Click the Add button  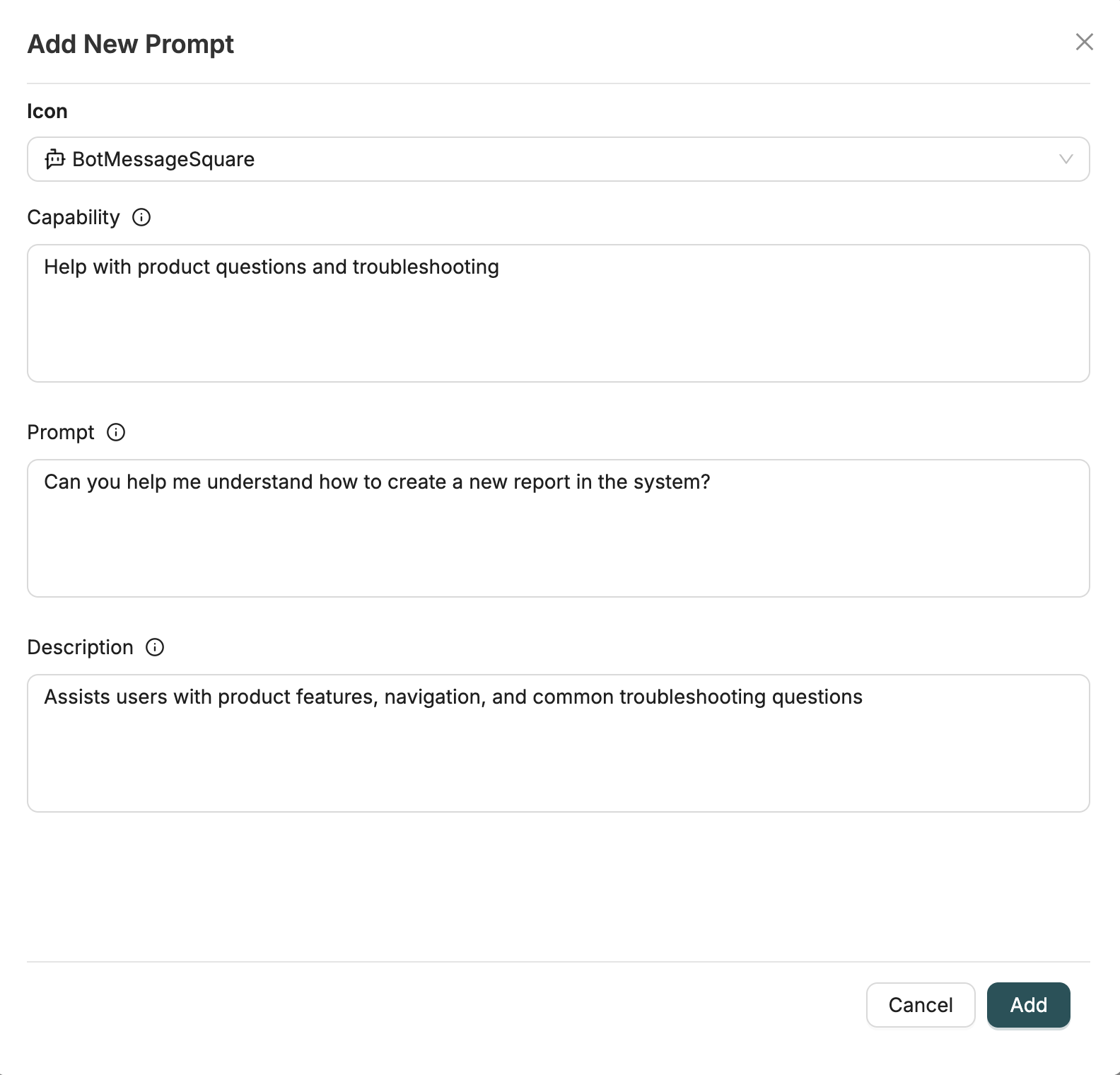(x=1028, y=1004)
